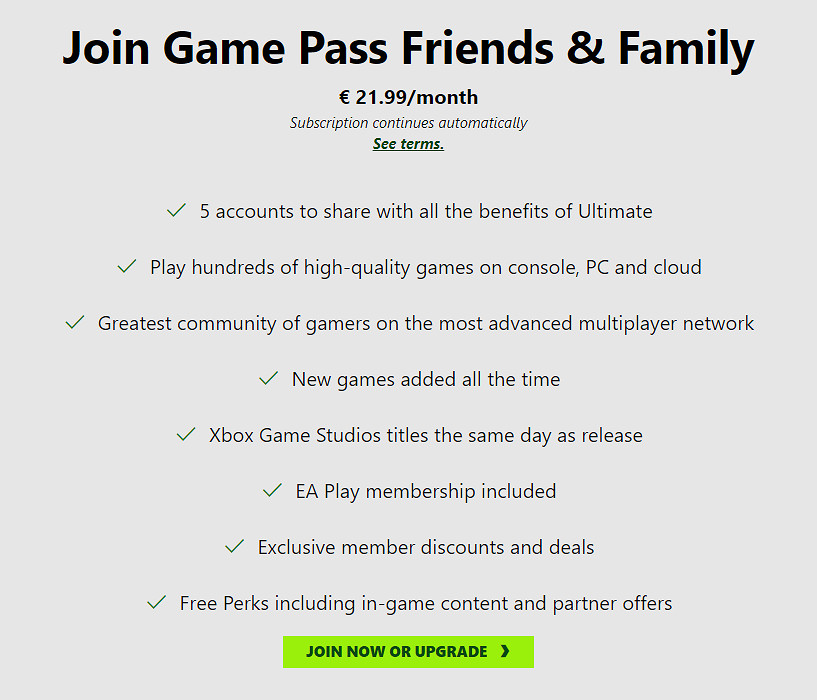Select the '€ 21.99/month' price text
The image size is (817, 700).
pyautogui.click(x=408, y=97)
